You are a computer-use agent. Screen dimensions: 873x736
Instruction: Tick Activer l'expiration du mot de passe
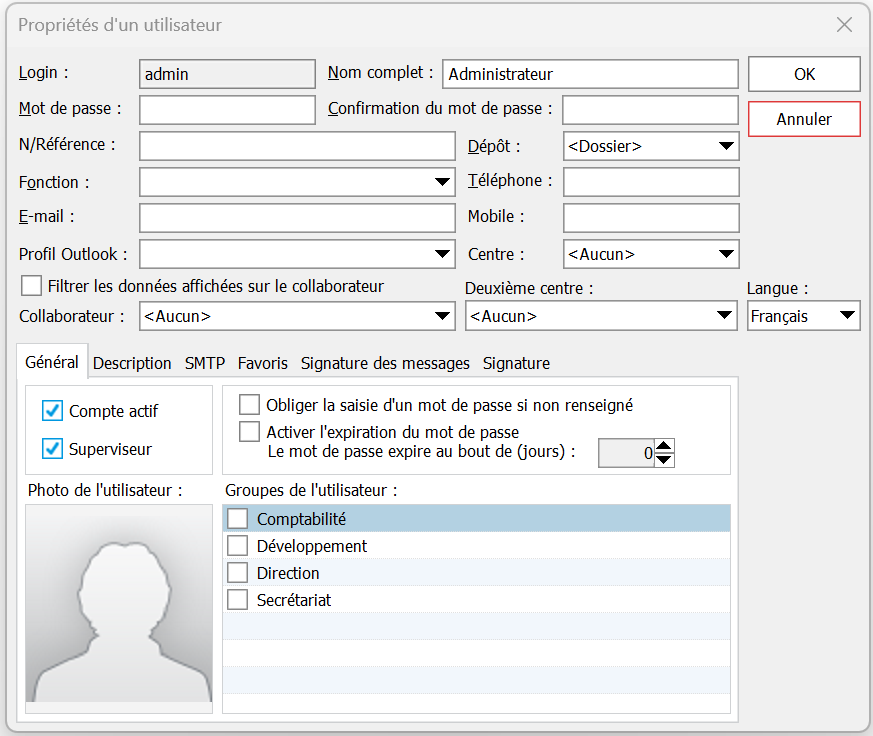click(249, 432)
